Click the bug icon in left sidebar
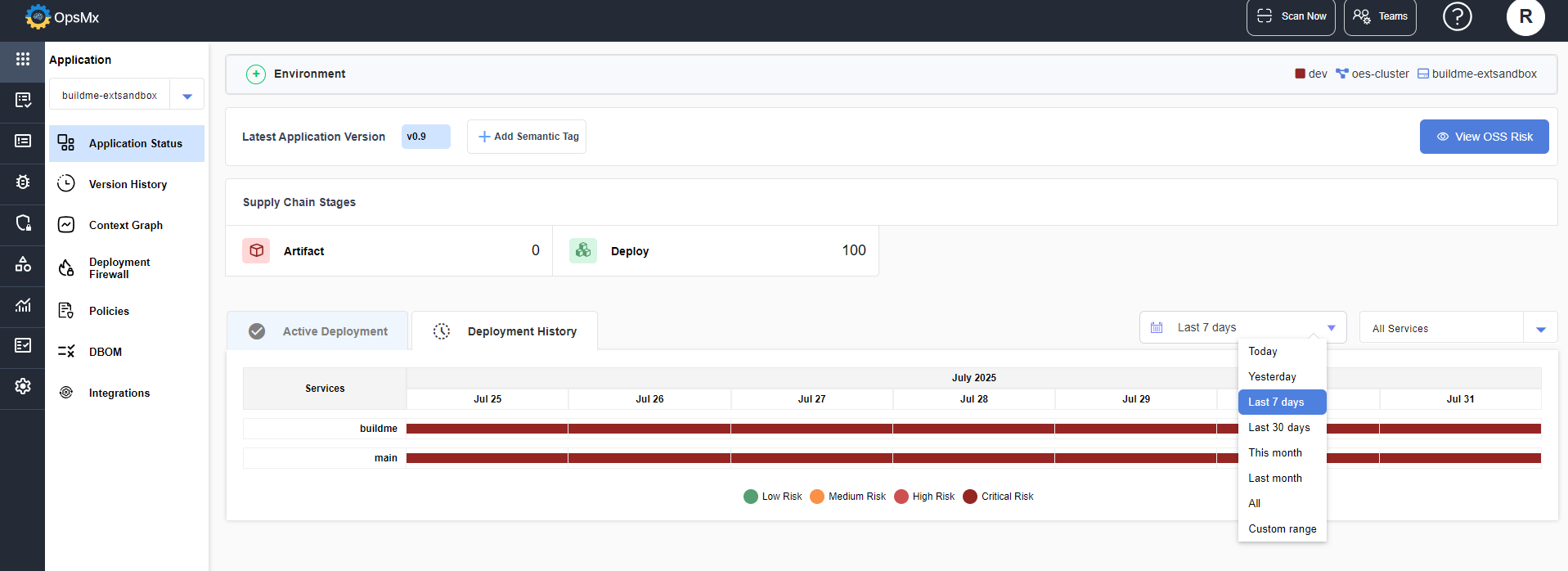This screenshot has width=1568, height=571. [x=22, y=182]
